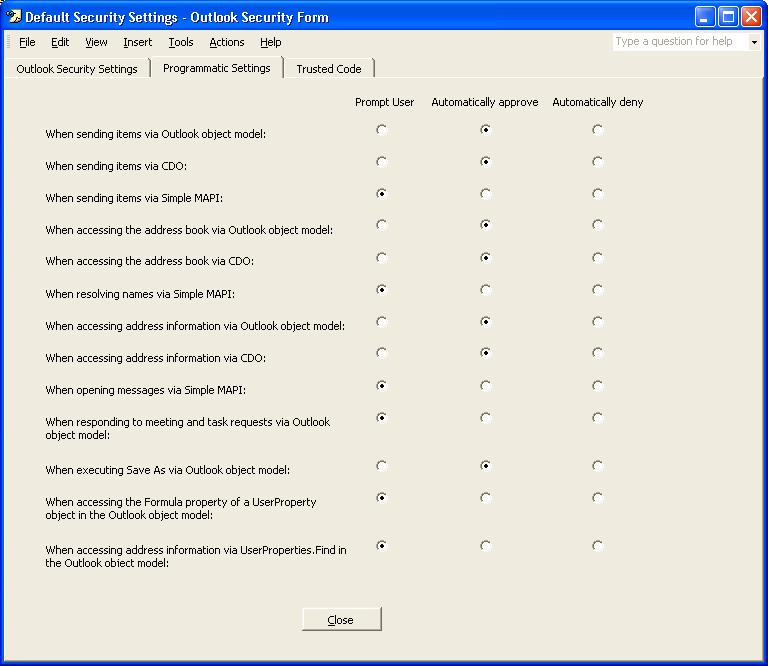Set meeting and task requests to Automatically deny
Screen dimensions: 768x666
coord(597,418)
